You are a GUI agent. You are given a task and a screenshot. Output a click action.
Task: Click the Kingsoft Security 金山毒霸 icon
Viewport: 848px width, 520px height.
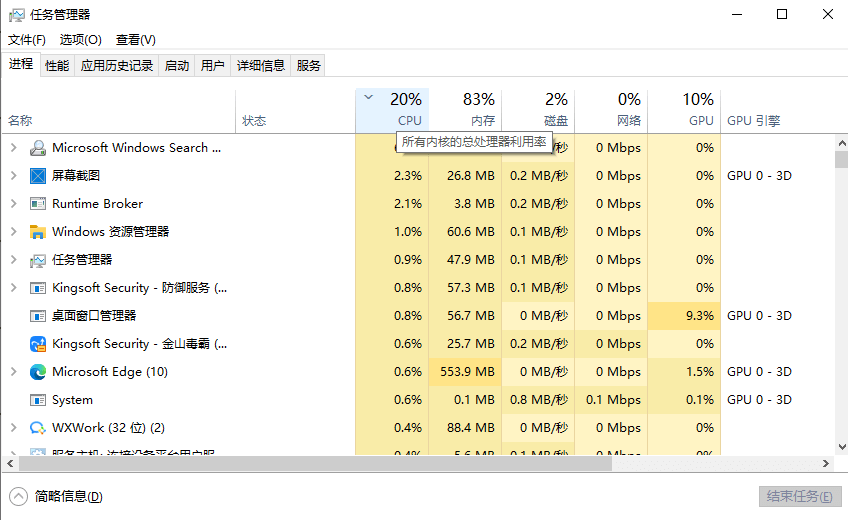coord(37,344)
